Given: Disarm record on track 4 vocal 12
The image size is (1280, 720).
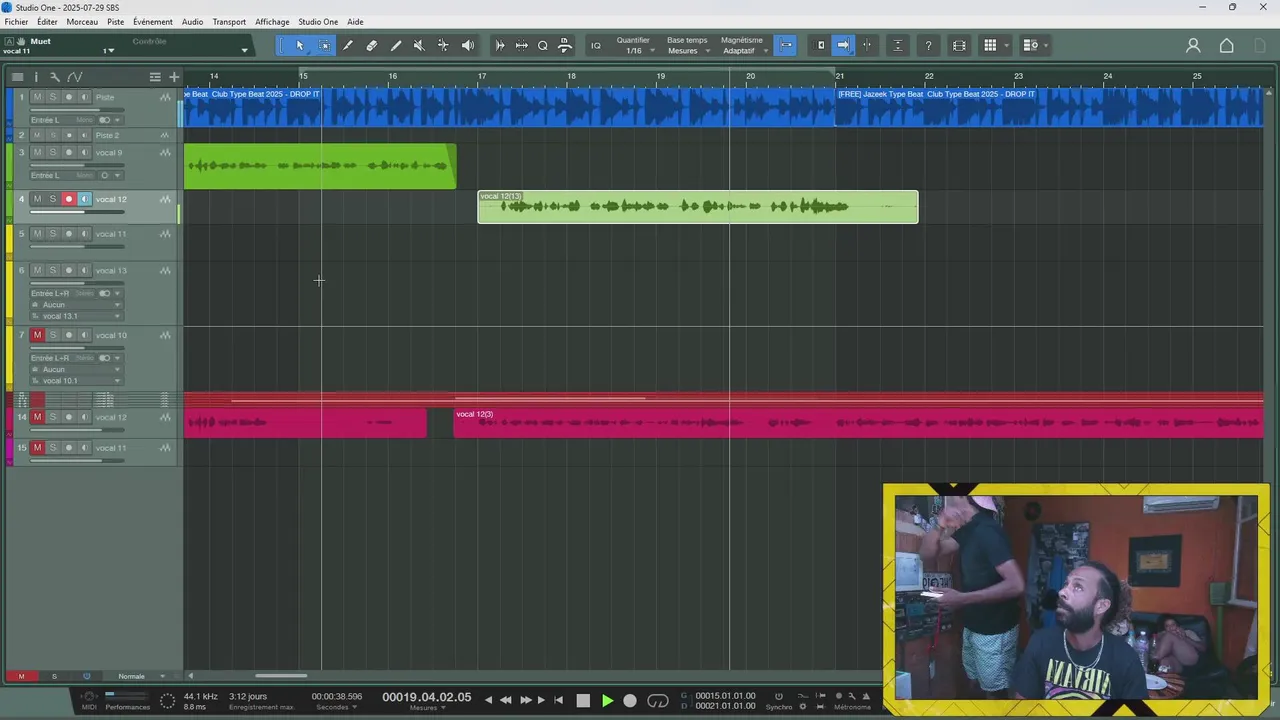Looking at the screenshot, I should tap(69, 199).
